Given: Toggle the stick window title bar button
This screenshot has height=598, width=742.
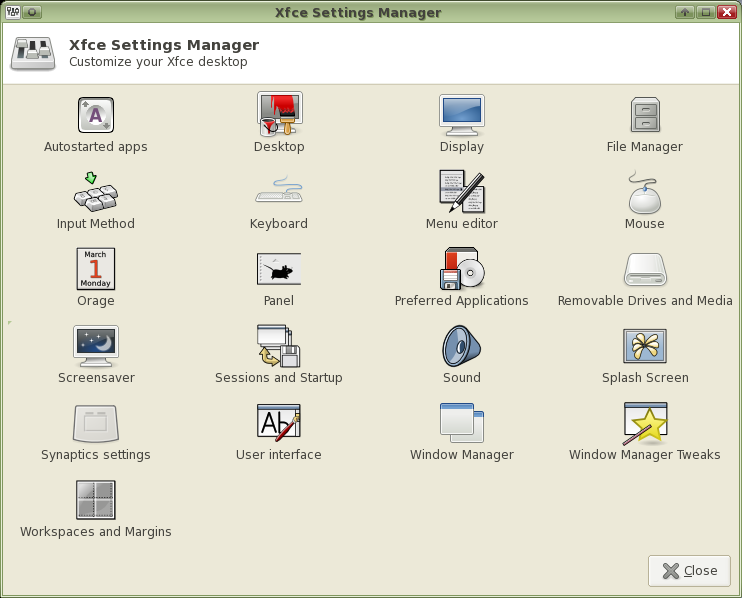Looking at the screenshot, I should tap(32, 12).
